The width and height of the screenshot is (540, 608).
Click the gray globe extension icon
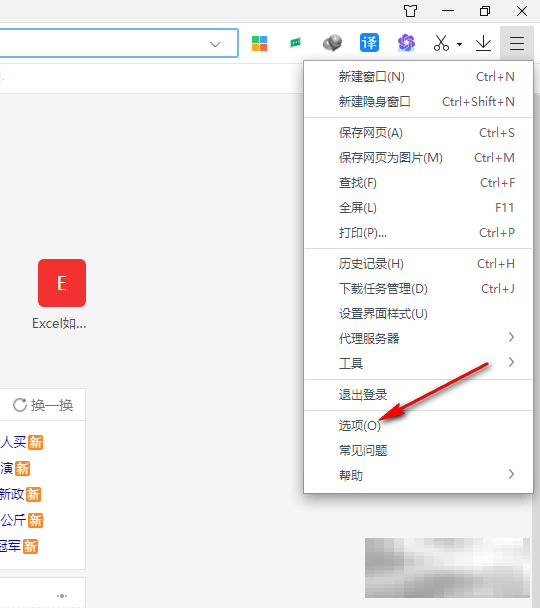click(x=332, y=43)
